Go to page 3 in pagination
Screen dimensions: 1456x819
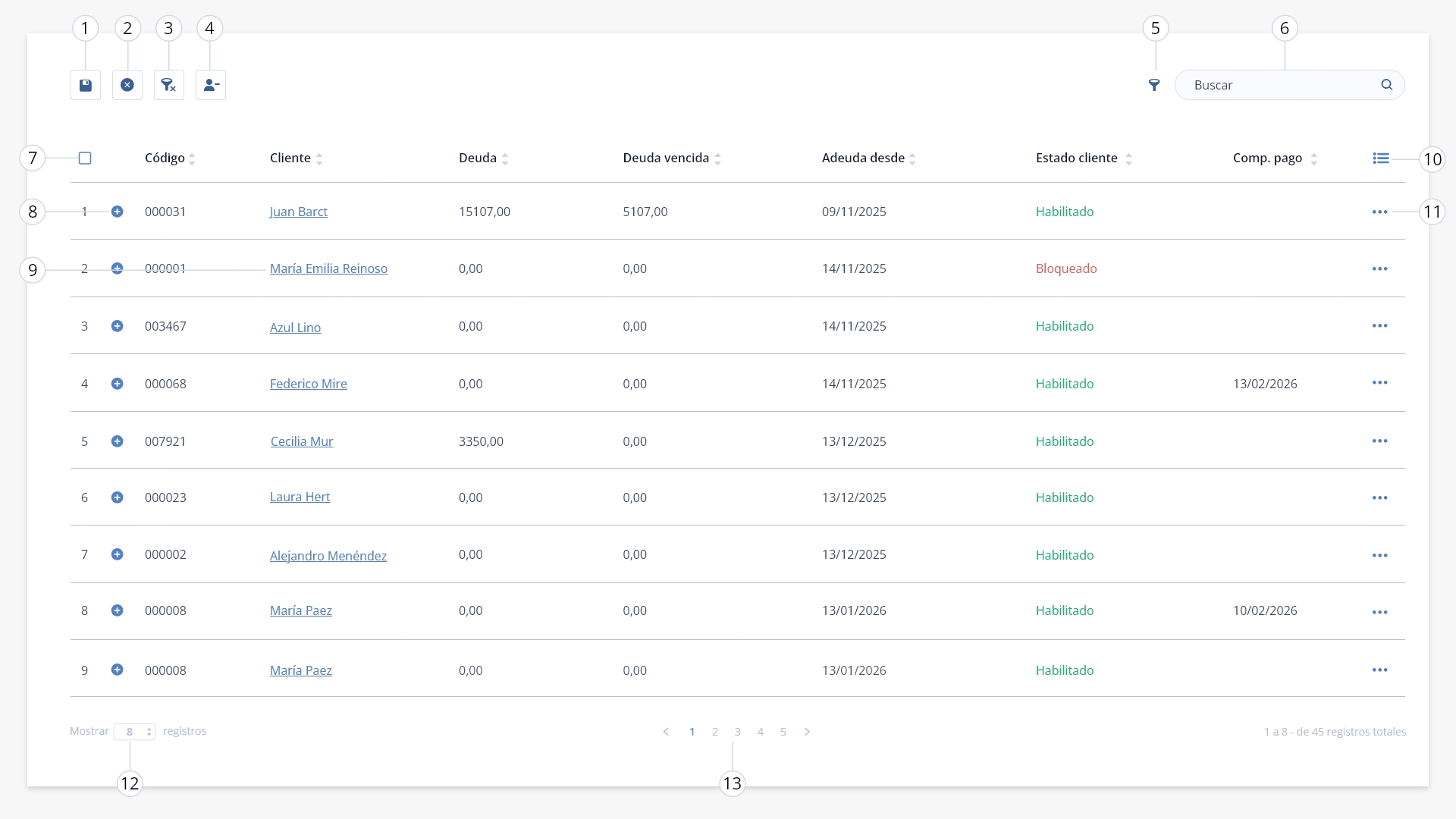pos(737,732)
